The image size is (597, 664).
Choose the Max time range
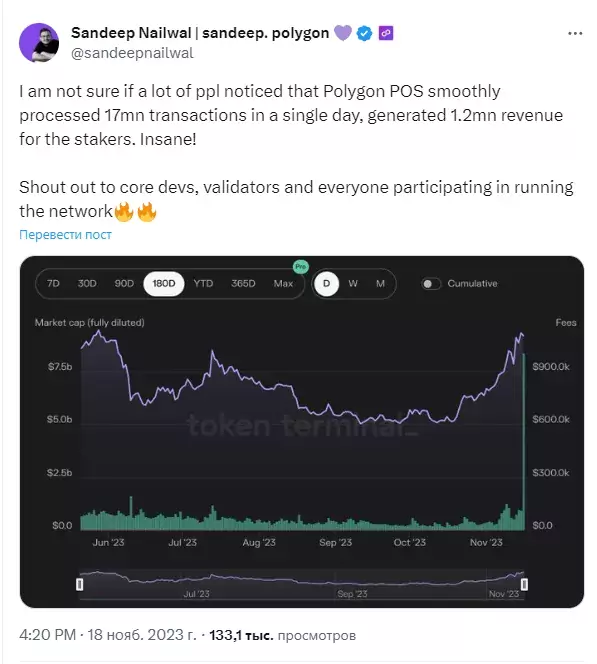click(x=283, y=283)
